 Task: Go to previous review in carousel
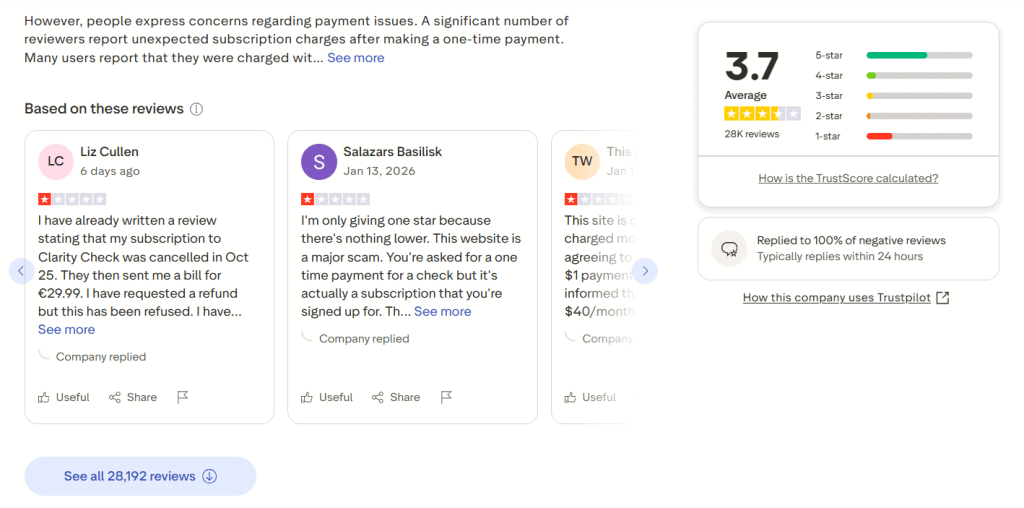(21, 270)
